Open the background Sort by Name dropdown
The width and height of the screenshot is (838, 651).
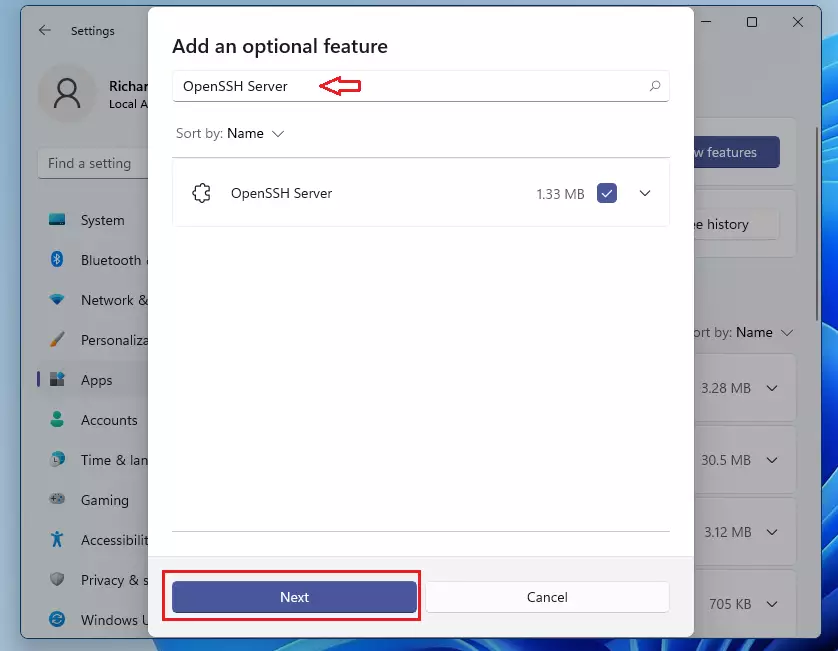tap(743, 332)
